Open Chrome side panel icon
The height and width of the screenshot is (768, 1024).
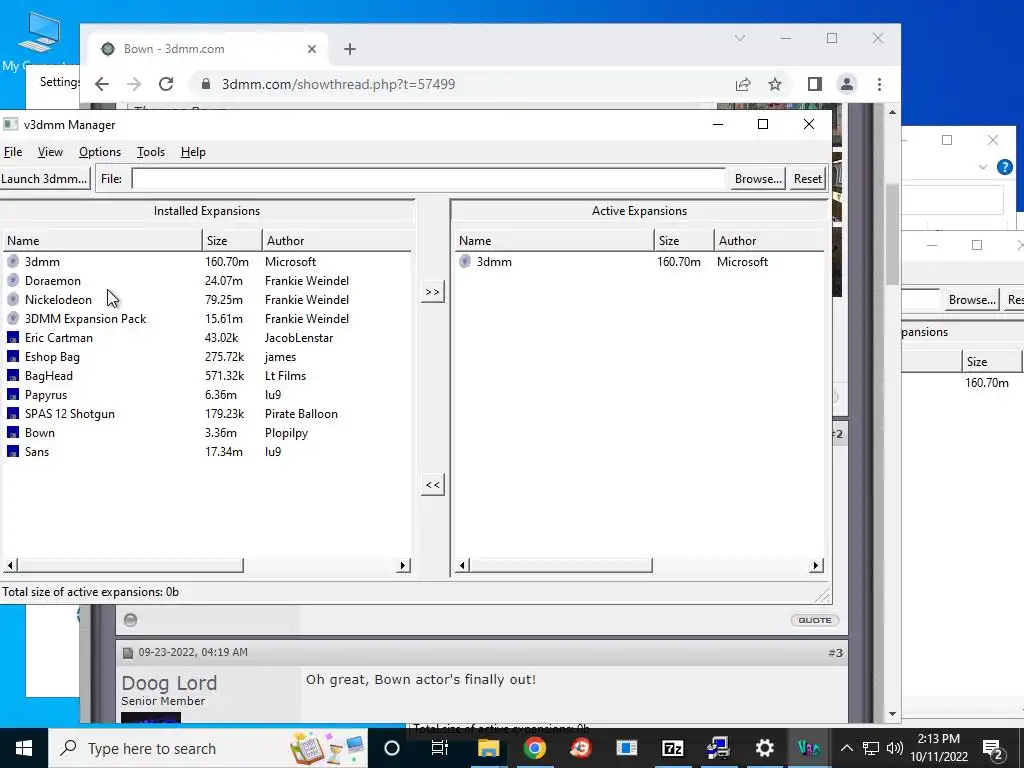(x=814, y=84)
